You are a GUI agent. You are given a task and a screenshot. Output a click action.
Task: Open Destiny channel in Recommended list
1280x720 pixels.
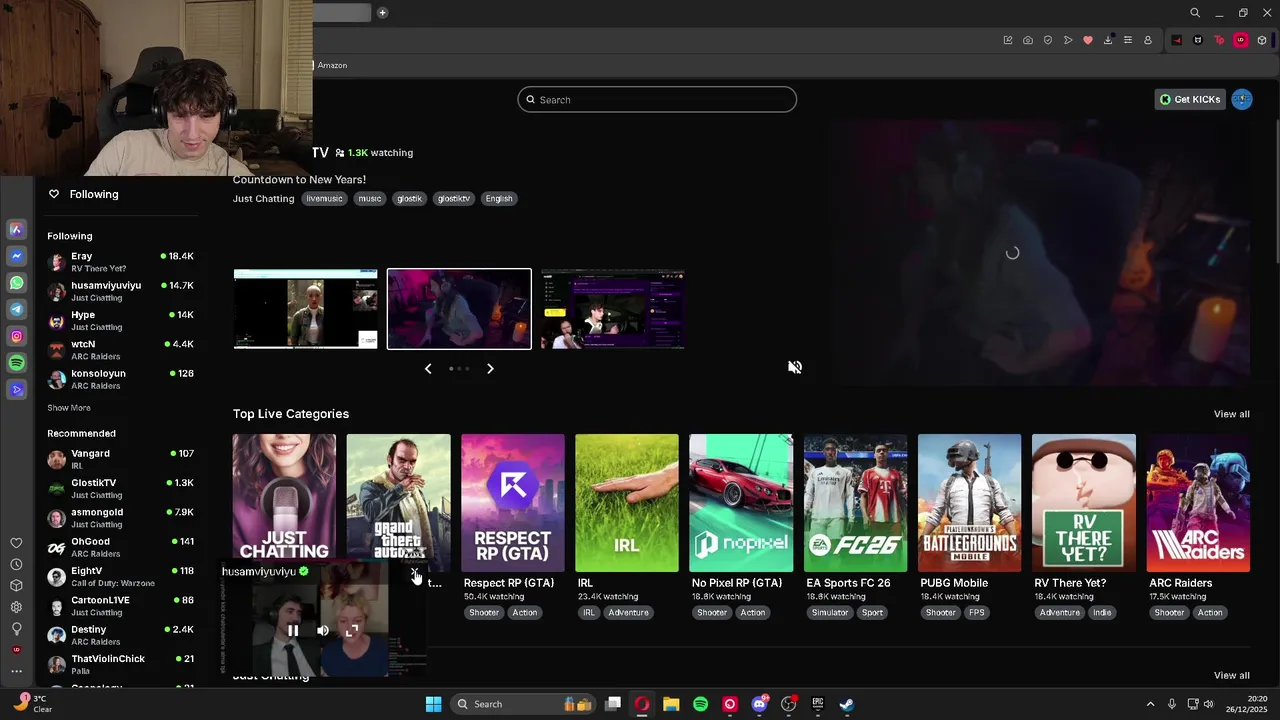[120, 635]
